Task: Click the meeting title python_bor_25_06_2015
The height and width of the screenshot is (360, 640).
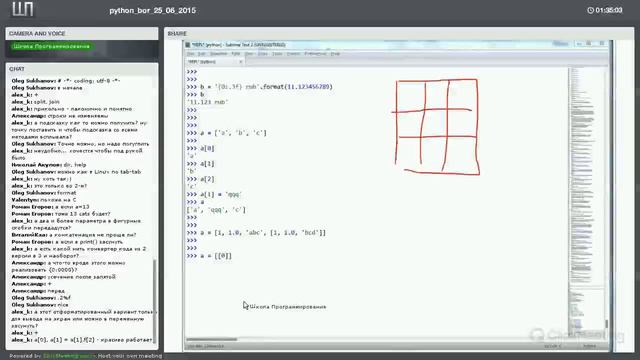Action: tap(153, 11)
